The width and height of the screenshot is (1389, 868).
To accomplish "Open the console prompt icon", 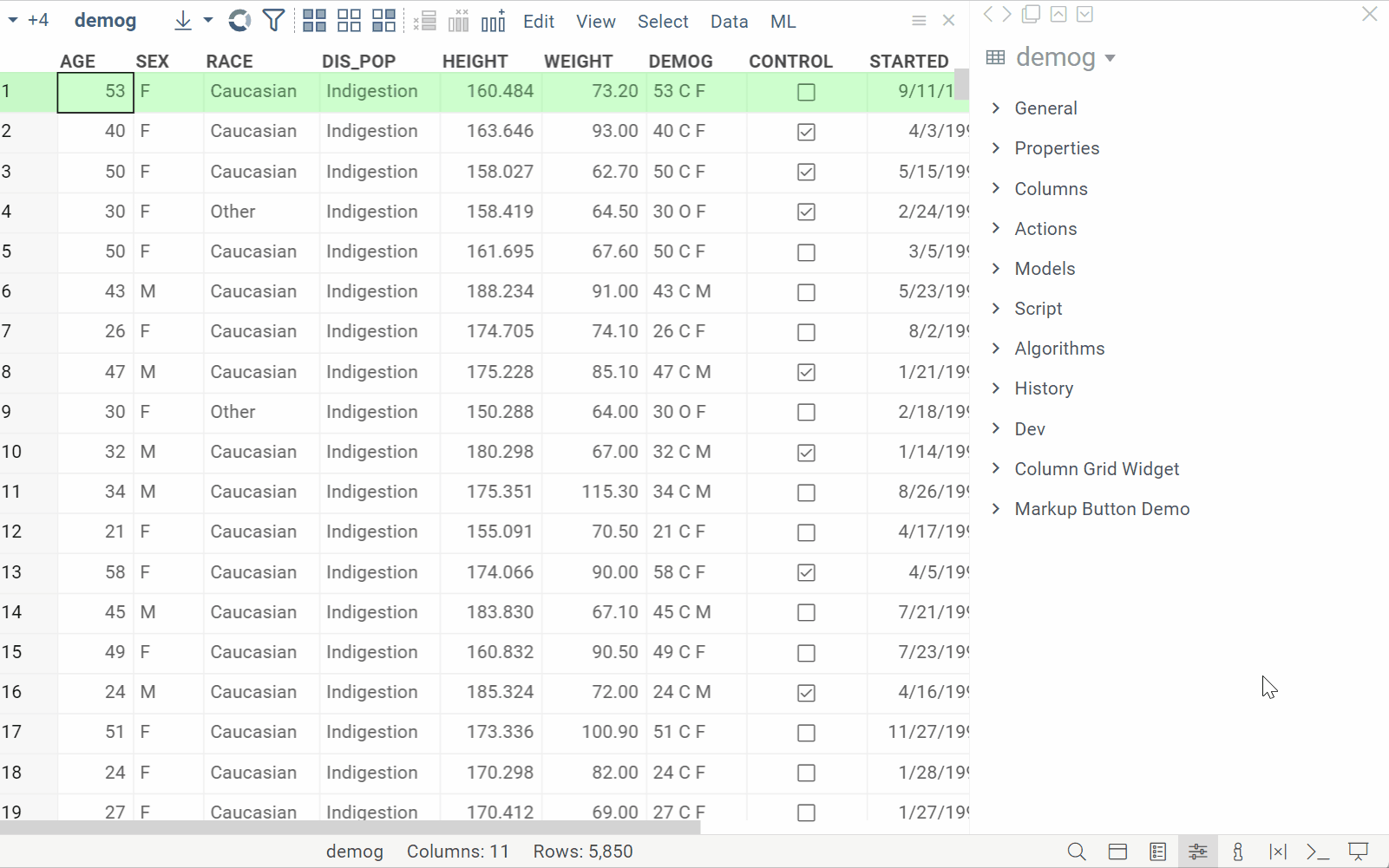I will click(1318, 852).
